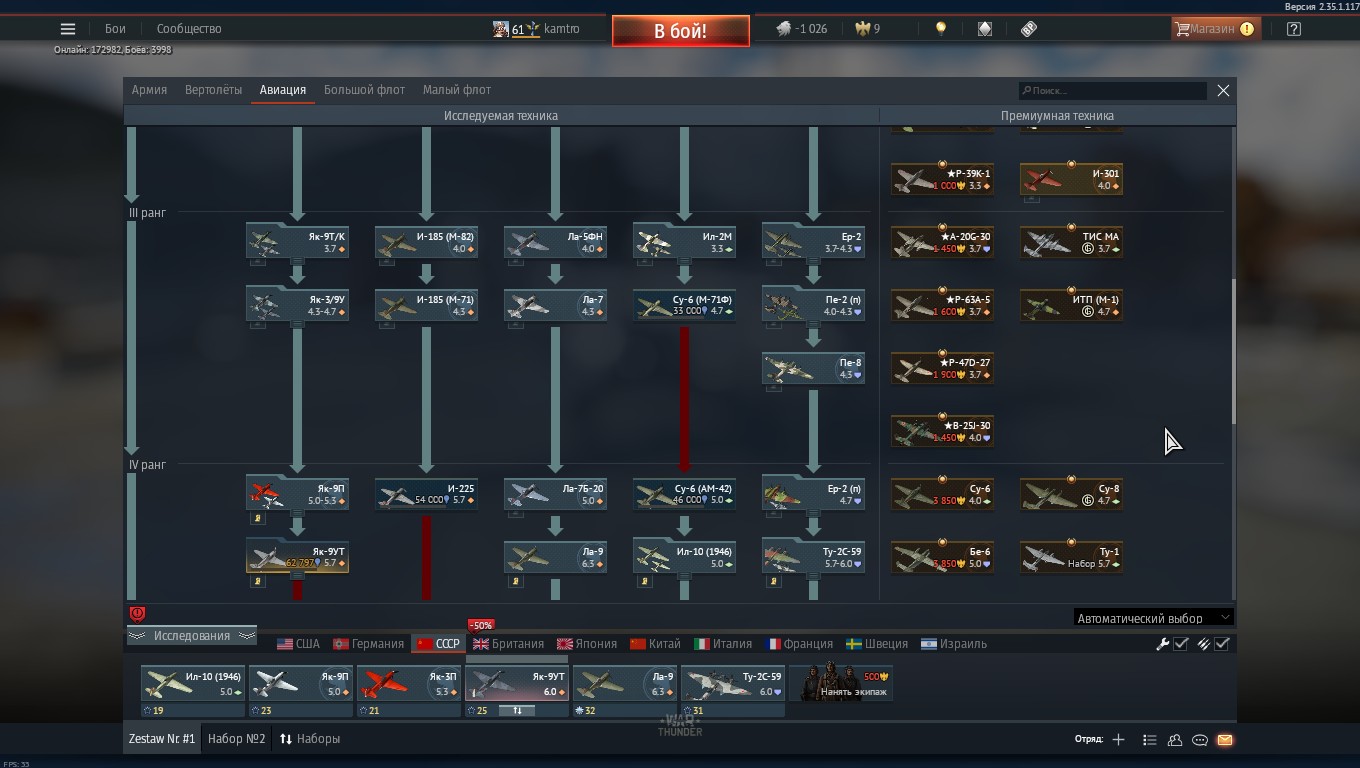Select Британия nation tab
The height and width of the screenshot is (768, 1360).
508,644
